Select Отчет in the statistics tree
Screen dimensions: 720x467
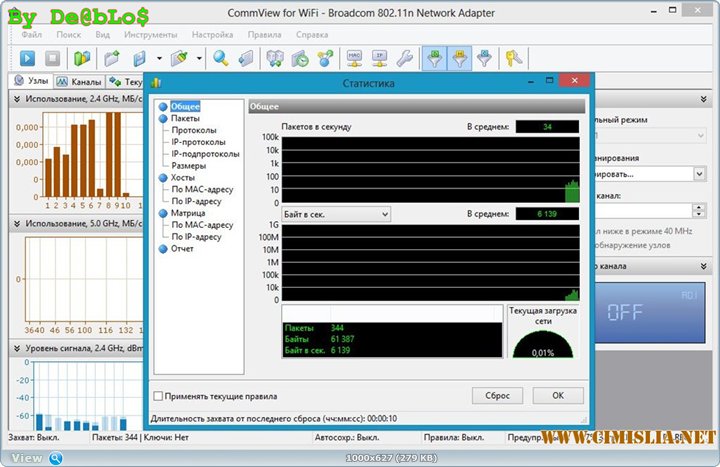182,249
